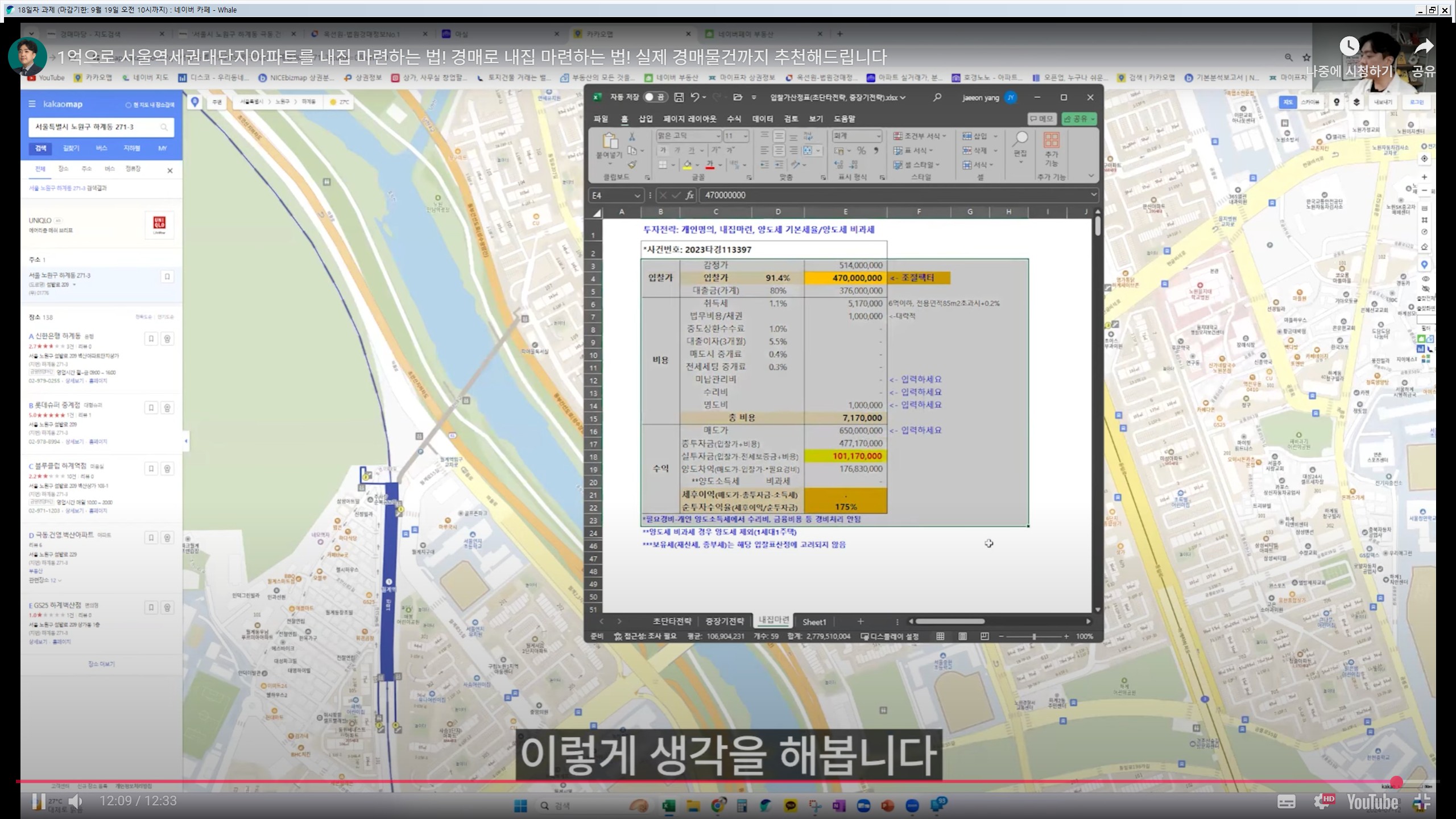Click the green 공유 share button
This screenshot has height=819, width=1456.
pos(1078,119)
